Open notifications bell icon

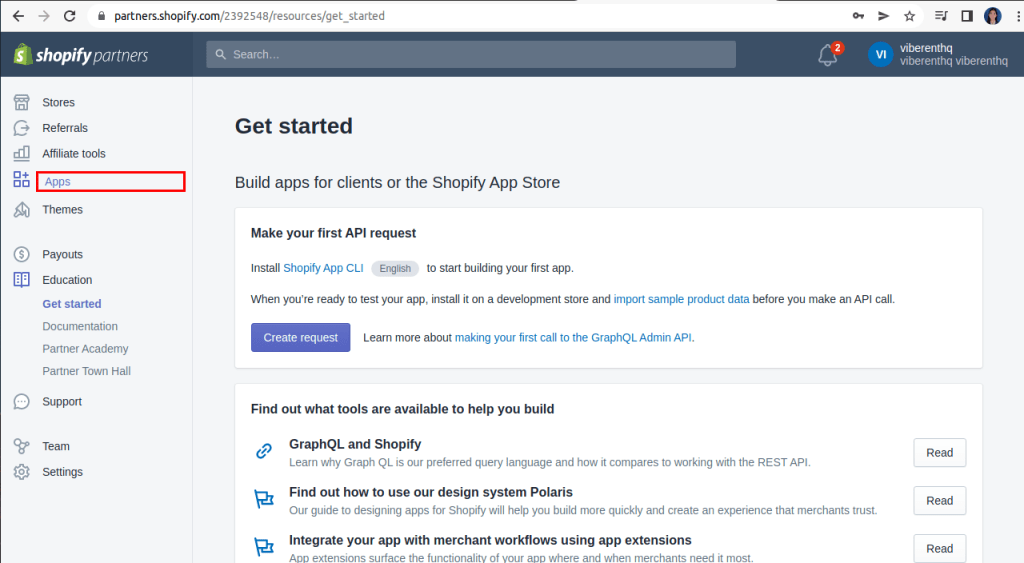[828, 55]
